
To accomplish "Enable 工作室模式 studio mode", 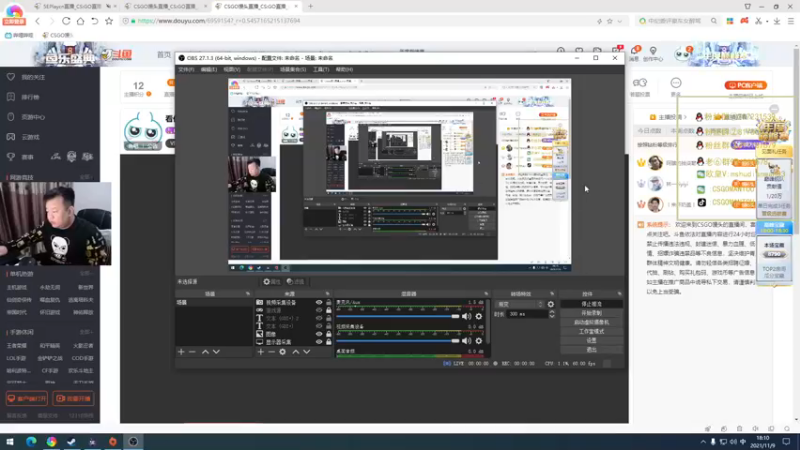I will click(591, 332).
